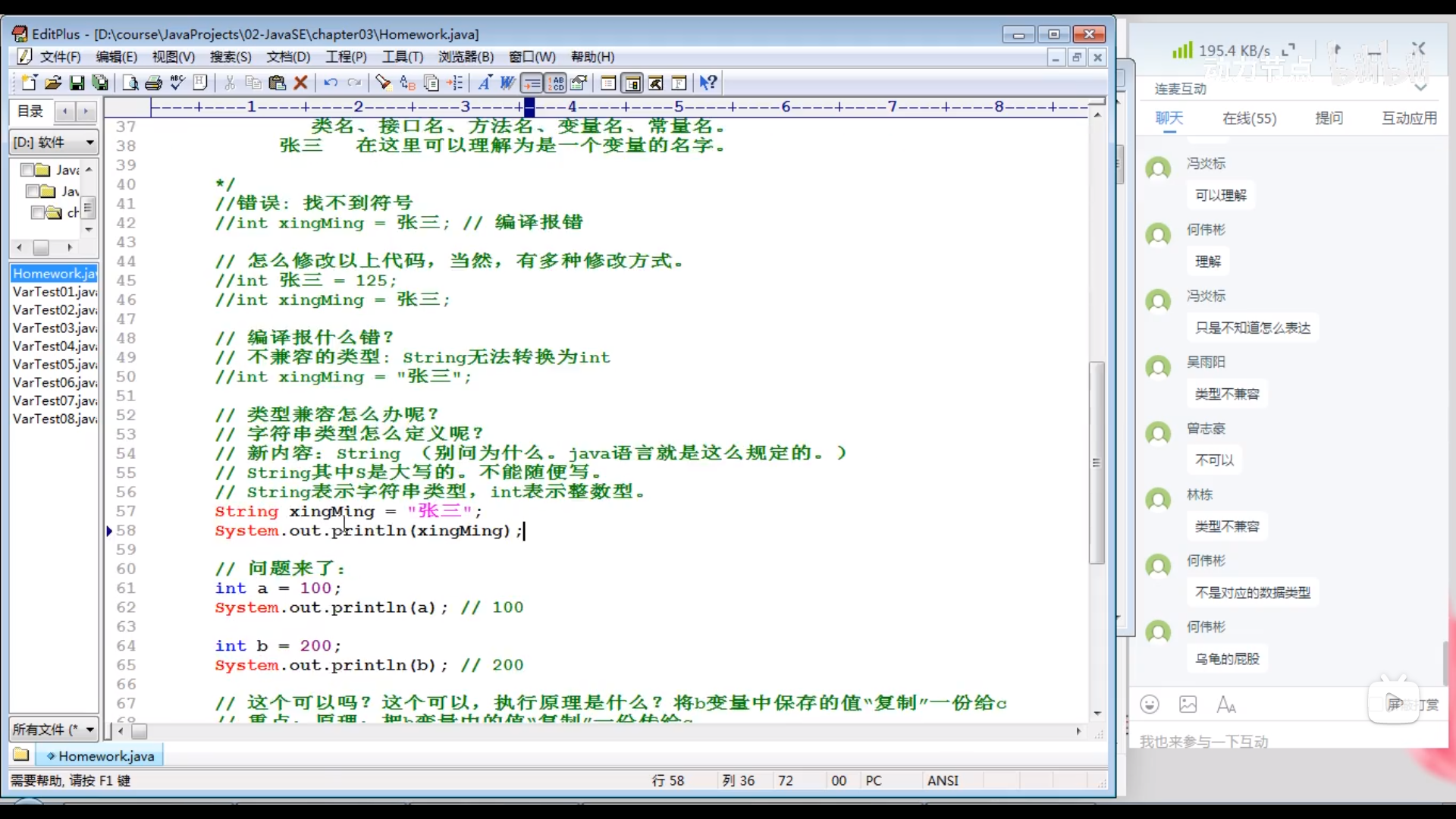
Task: Expand the chat panel collapse chevron
Action: coord(1420,88)
